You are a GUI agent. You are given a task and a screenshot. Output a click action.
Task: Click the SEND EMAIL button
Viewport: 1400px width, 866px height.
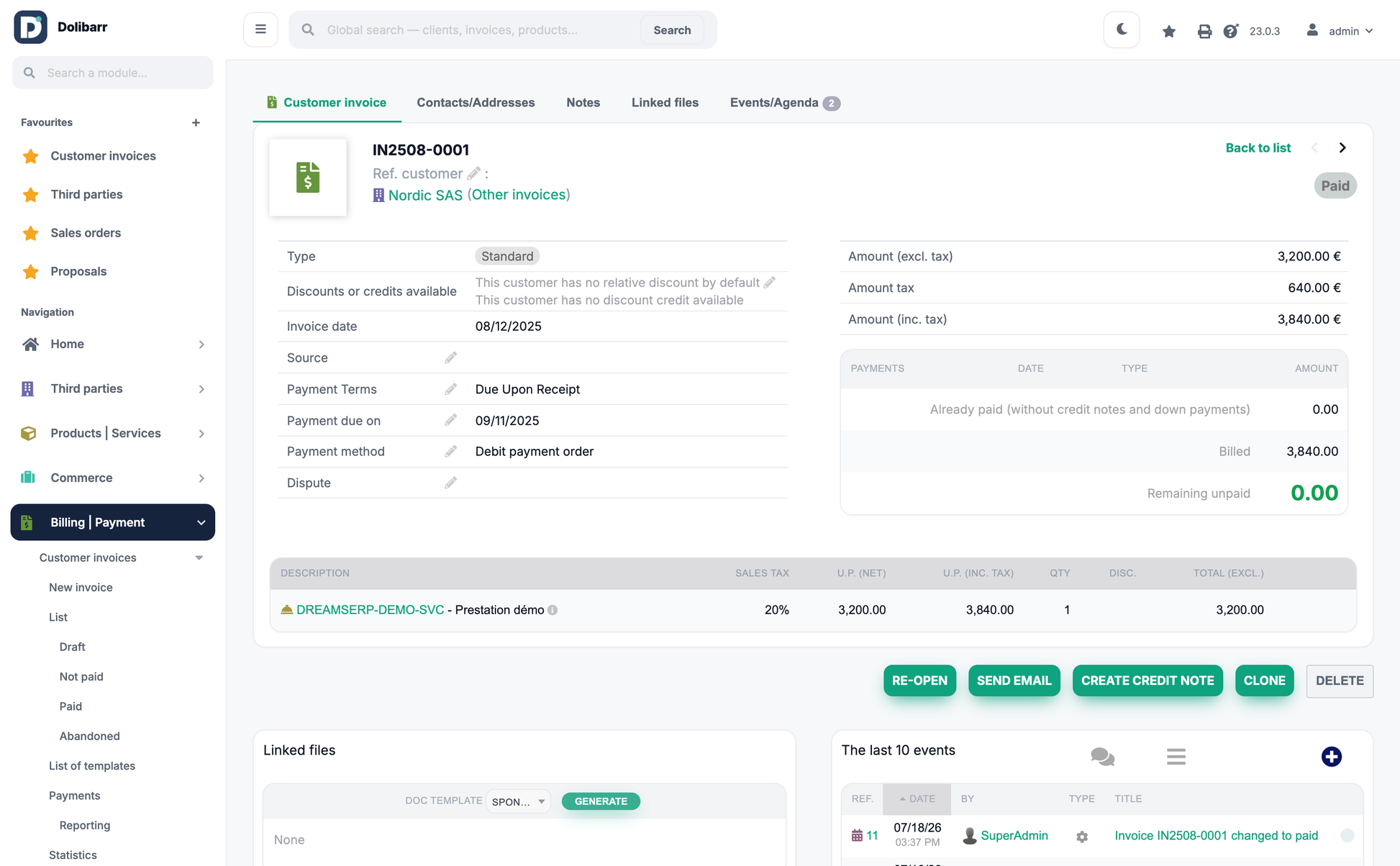(1014, 680)
